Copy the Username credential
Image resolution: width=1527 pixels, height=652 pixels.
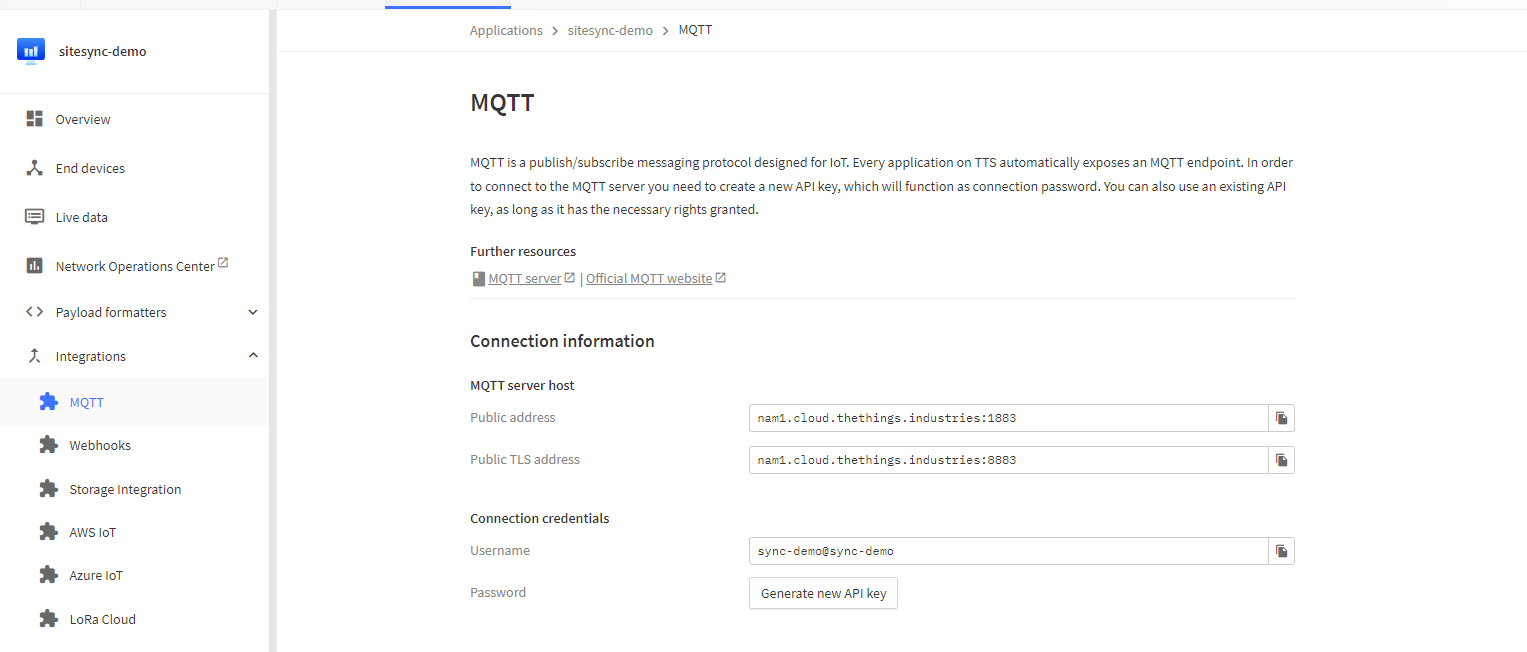point(1281,551)
